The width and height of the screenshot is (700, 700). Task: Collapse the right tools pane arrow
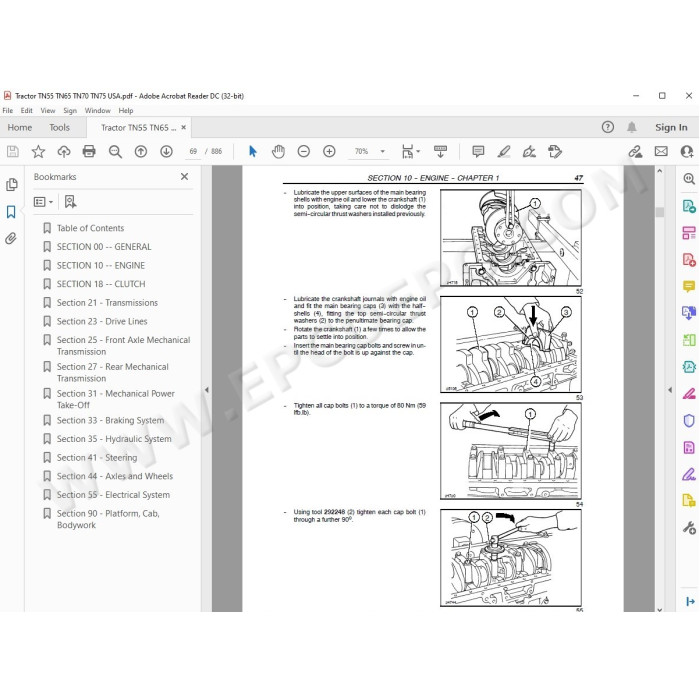[670, 390]
